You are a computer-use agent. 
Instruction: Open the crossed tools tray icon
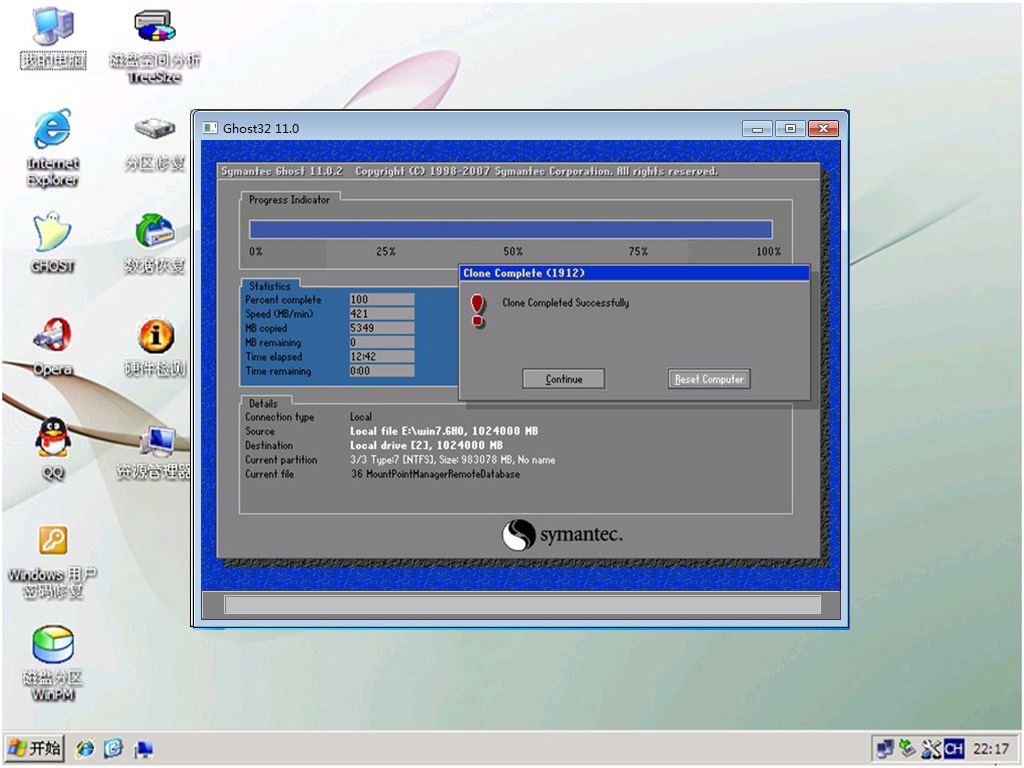930,748
